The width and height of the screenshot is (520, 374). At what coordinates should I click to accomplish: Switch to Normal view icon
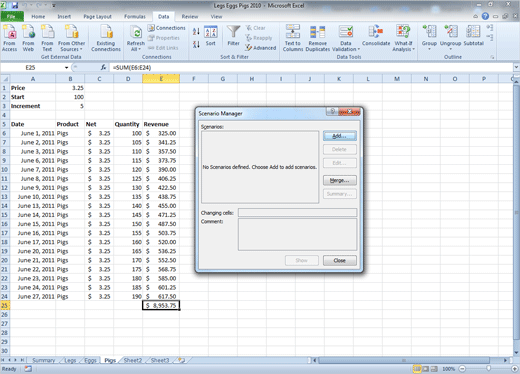pyautogui.click(x=417, y=369)
